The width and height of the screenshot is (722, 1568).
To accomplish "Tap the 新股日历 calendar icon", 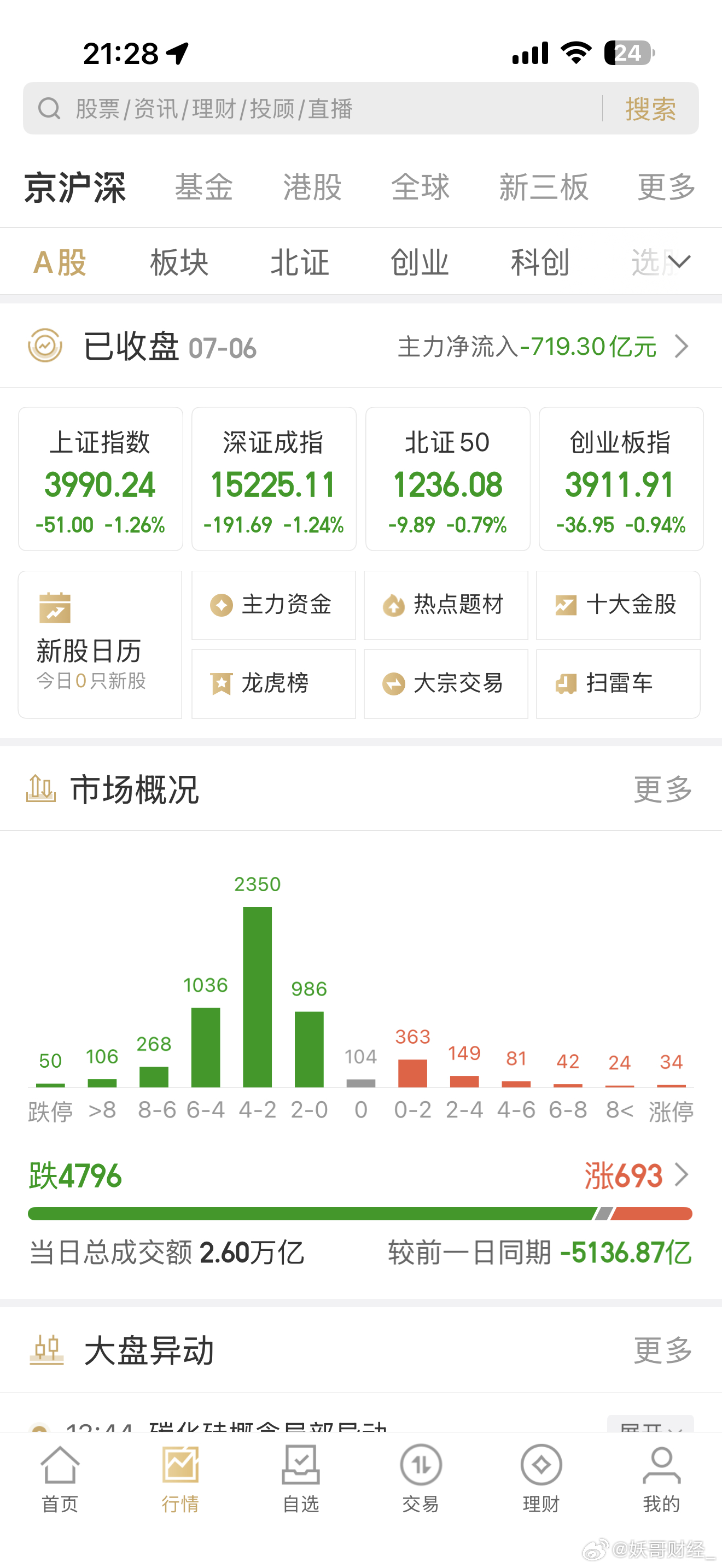I will tap(55, 607).
